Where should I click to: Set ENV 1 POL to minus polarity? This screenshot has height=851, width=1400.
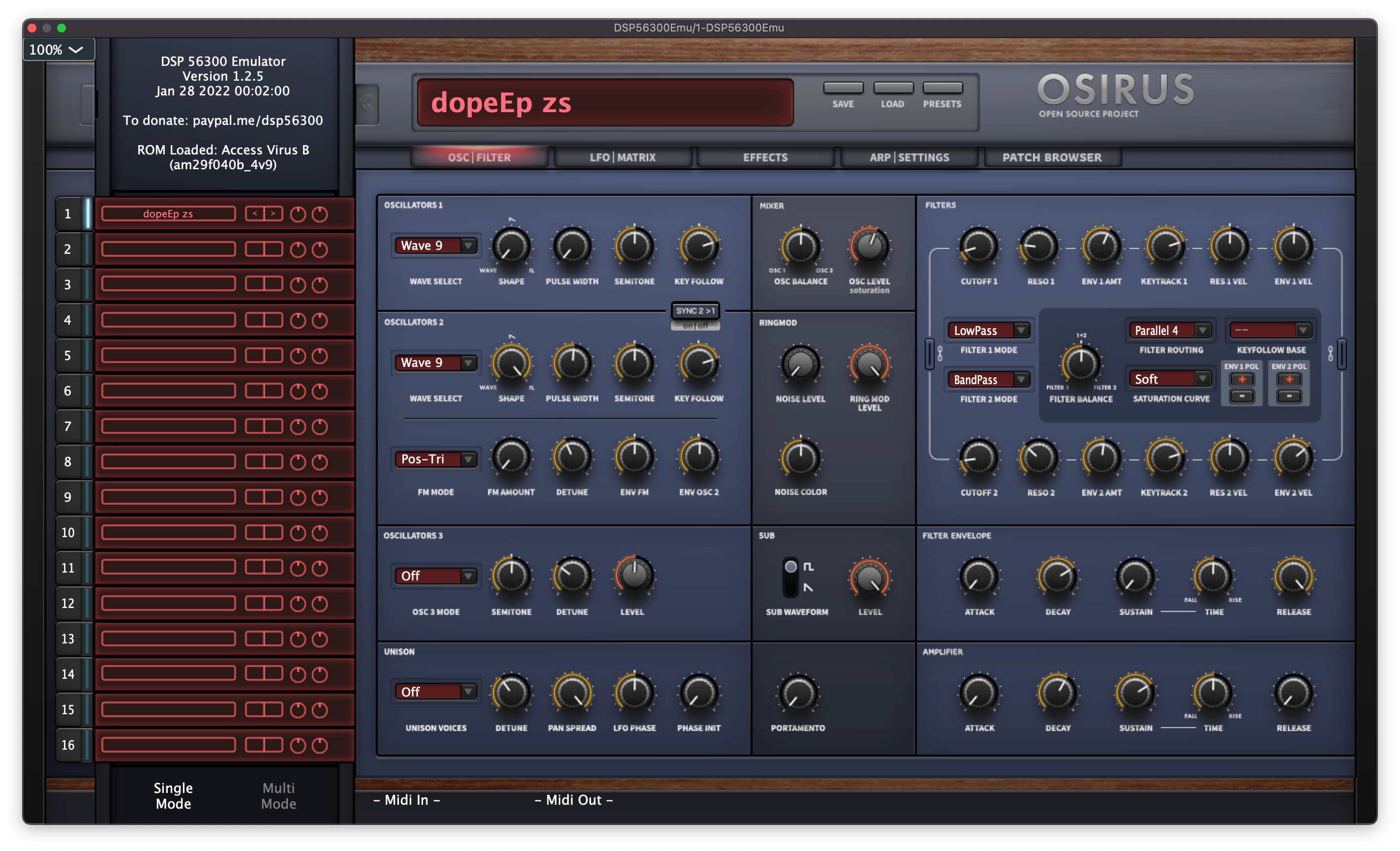click(1242, 396)
